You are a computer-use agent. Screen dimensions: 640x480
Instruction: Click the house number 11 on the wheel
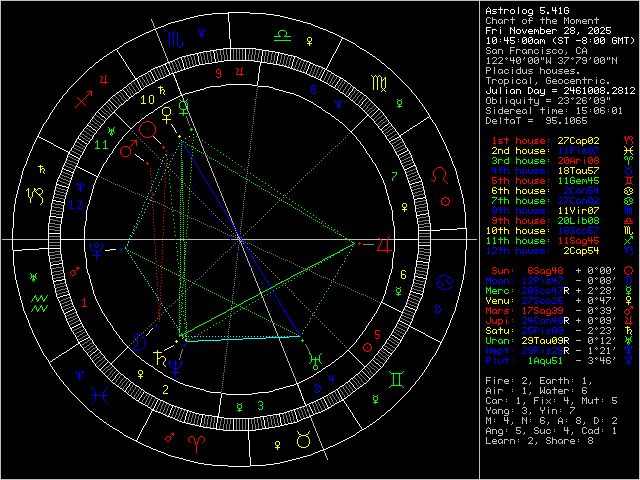coord(101,144)
